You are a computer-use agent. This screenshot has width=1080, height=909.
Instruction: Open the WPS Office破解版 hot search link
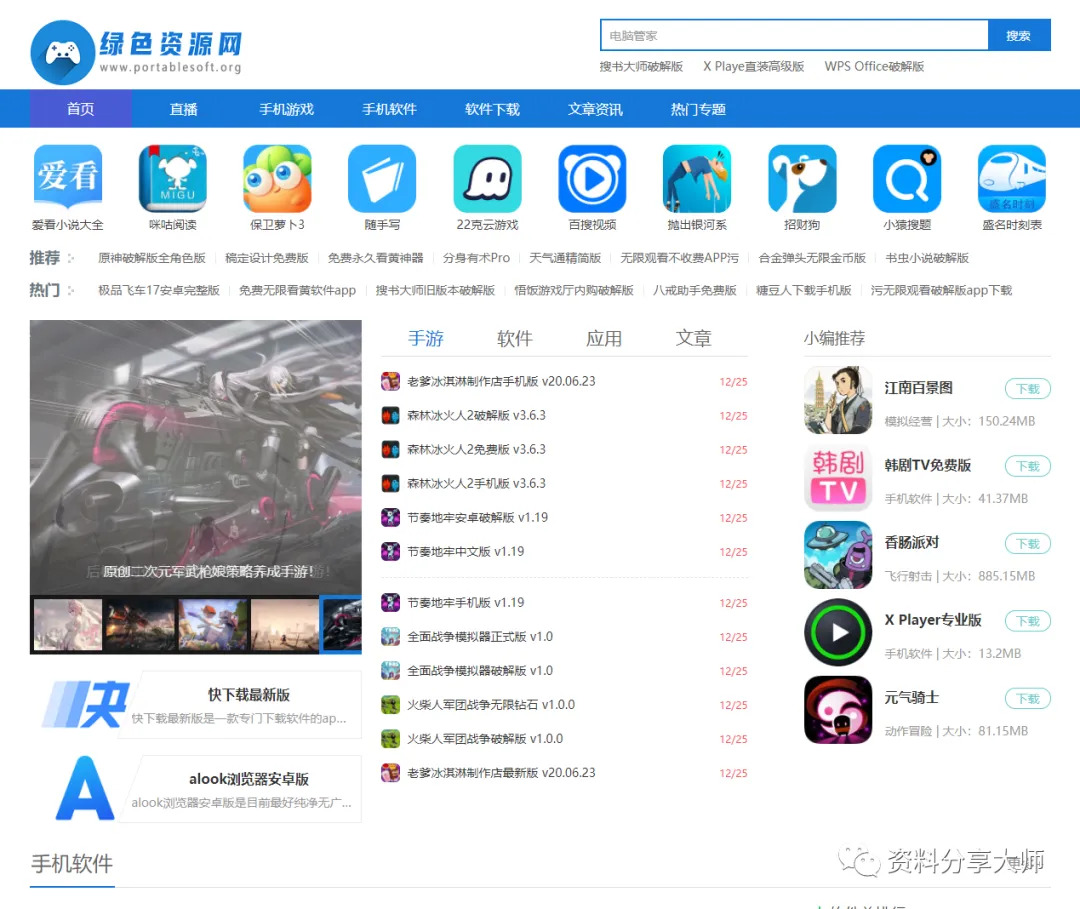(874, 66)
